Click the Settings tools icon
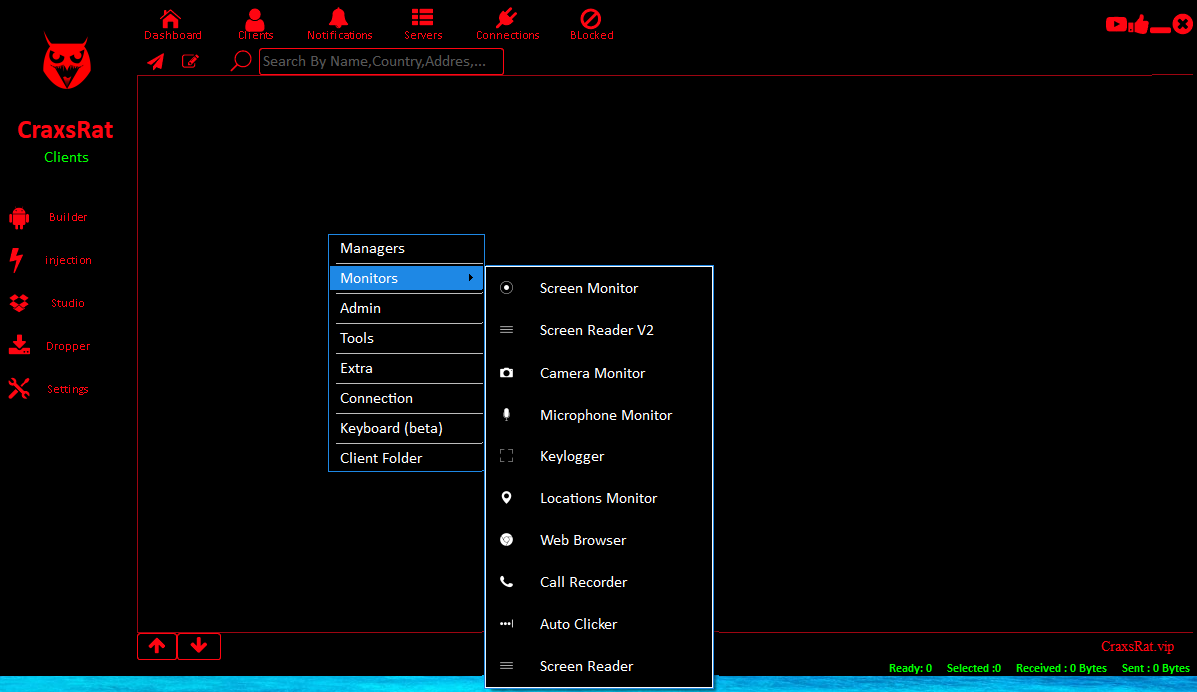This screenshot has width=1197, height=692. pos(19,389)
